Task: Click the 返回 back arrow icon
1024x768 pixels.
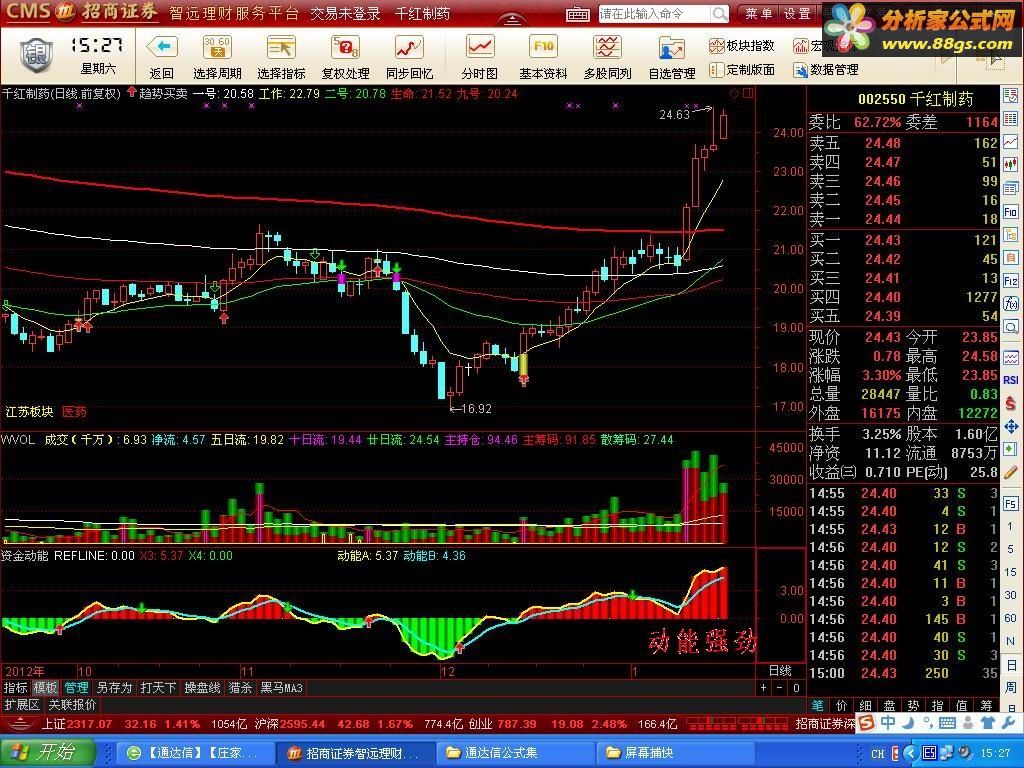Action: [161, 47]
